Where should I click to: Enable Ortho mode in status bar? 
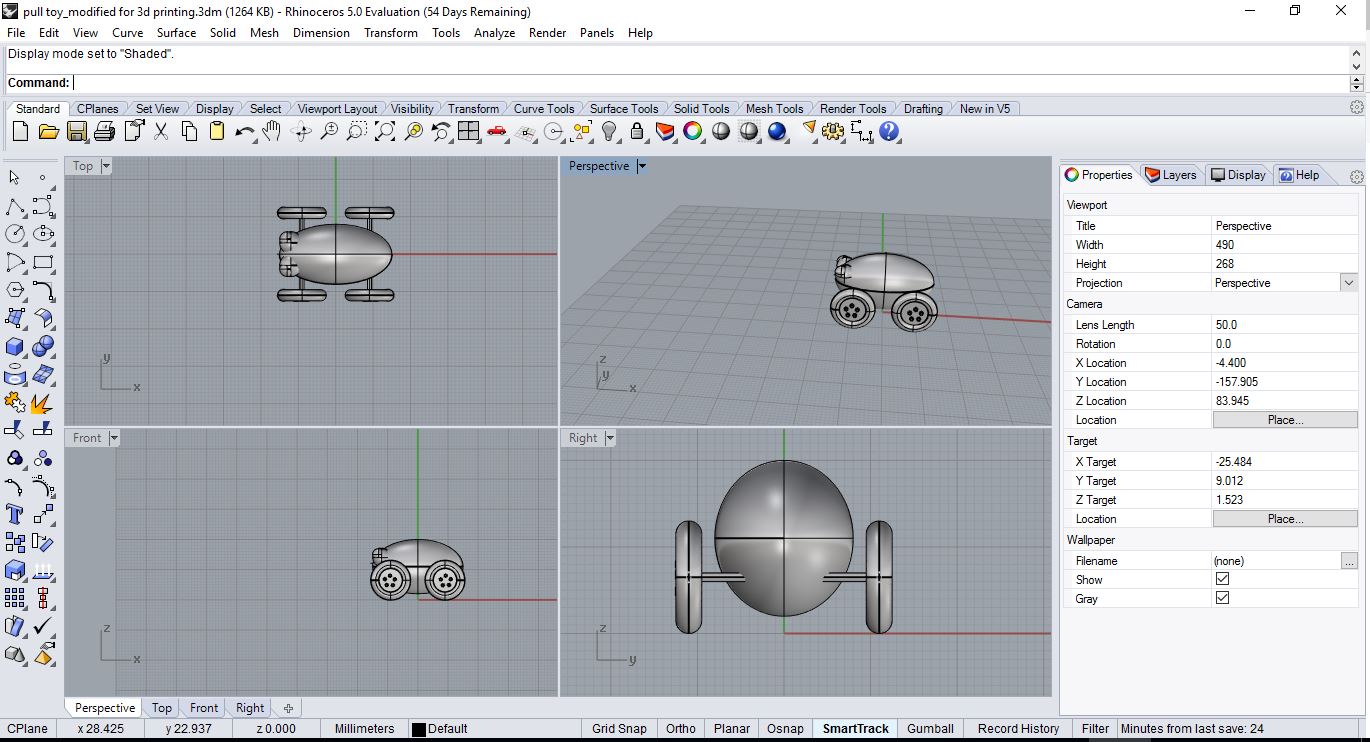[x=680, y=728]
